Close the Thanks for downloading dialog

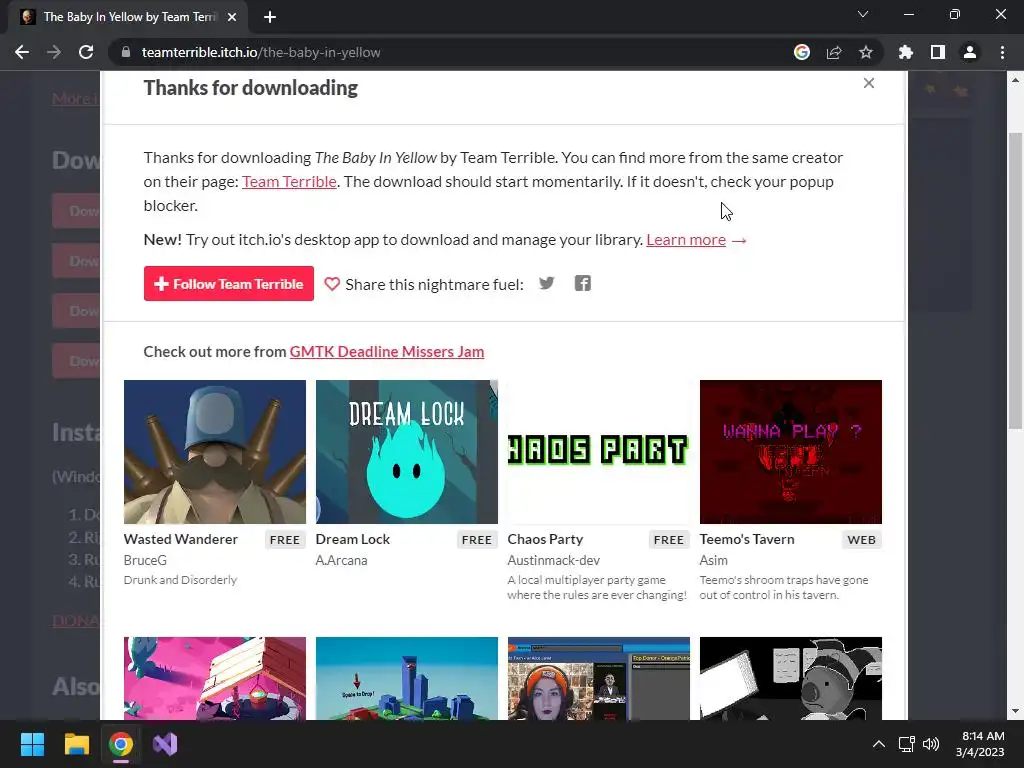coord(869,83)
